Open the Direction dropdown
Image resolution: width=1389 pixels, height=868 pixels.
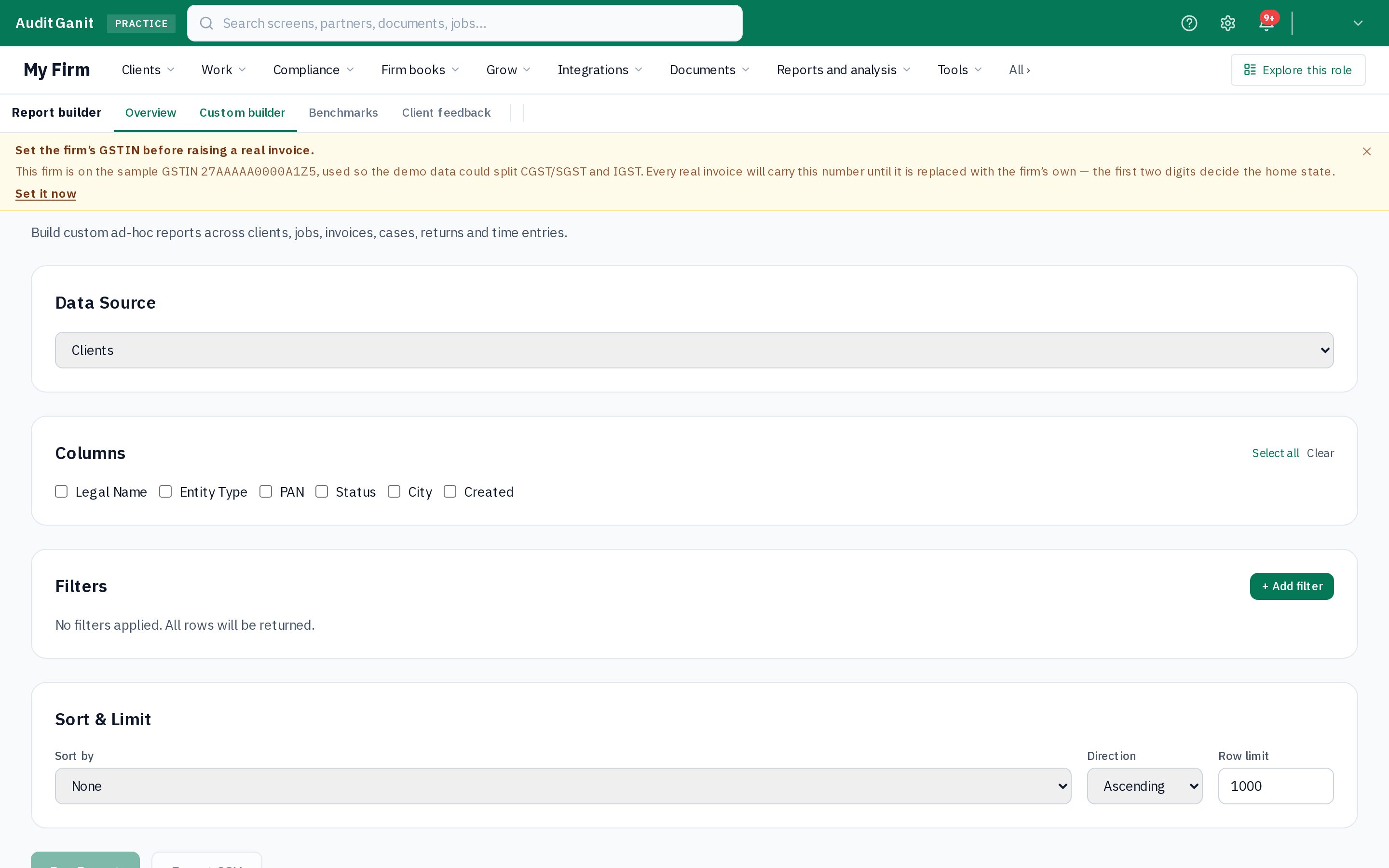click(x=1144, y=786)
